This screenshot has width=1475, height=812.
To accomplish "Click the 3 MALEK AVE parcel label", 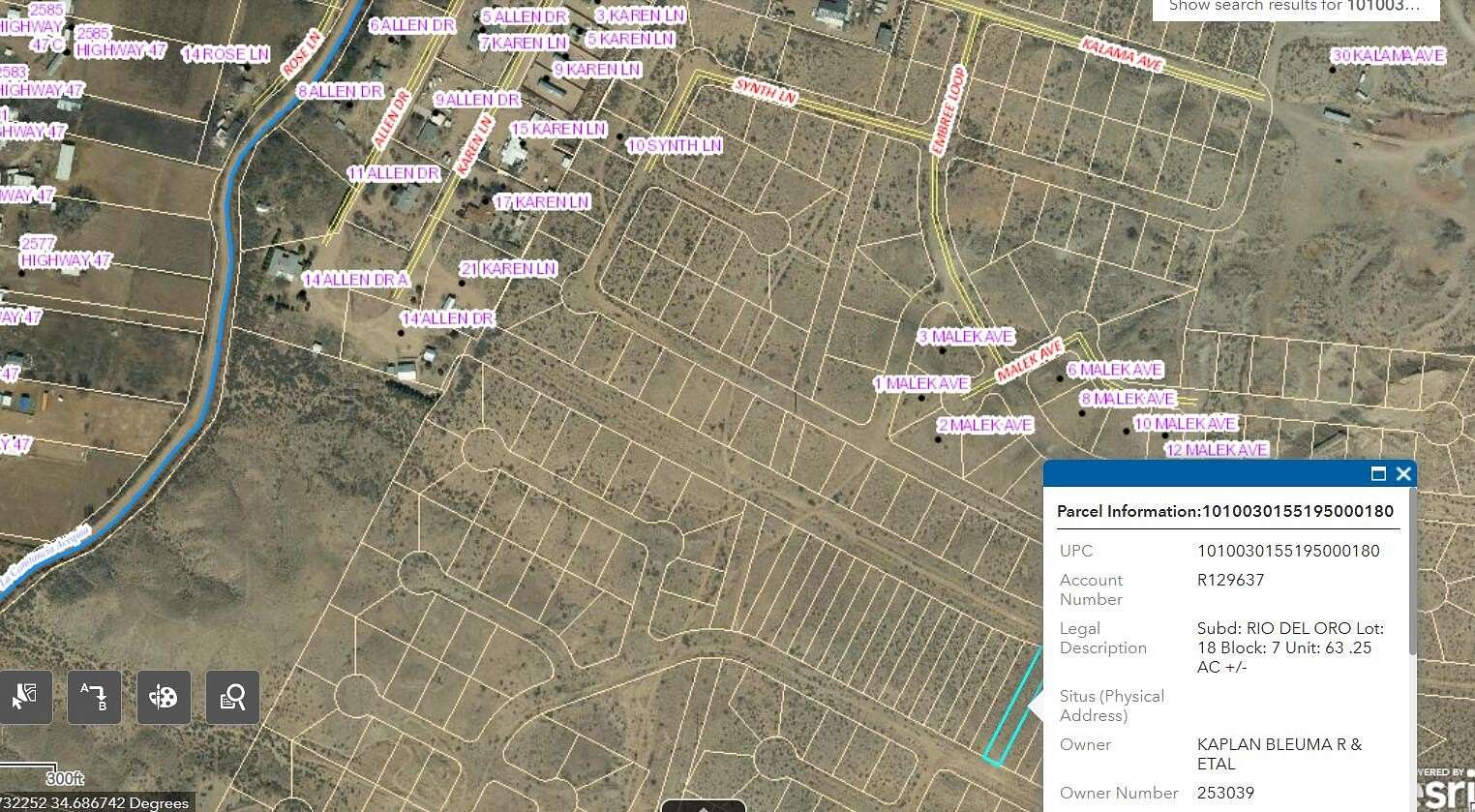I will tap(967, 336).
